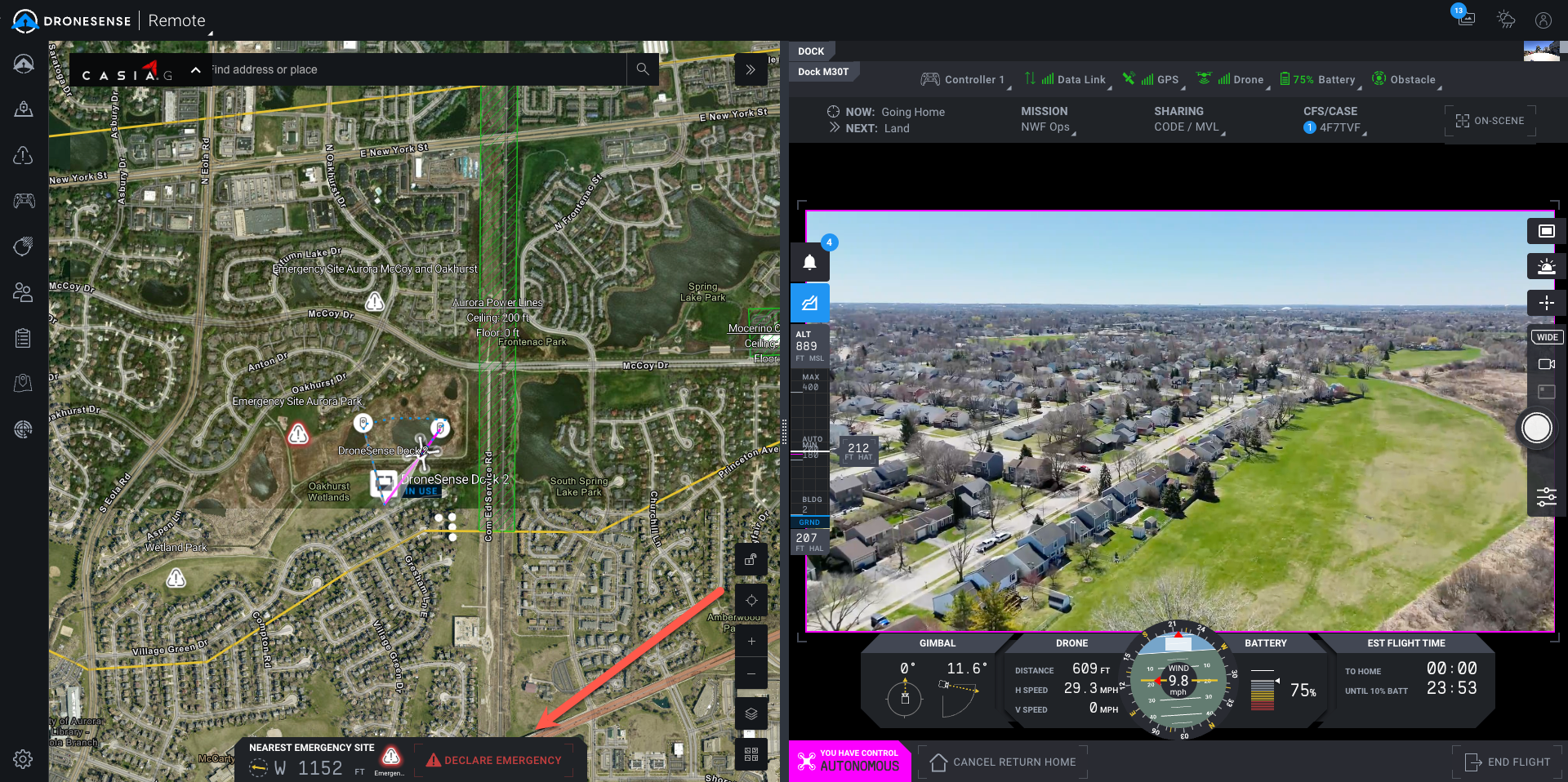This screenshot has width=1568, height=782.
Task: Open the airspace warning sidebar icon
Action: point(24,155)
